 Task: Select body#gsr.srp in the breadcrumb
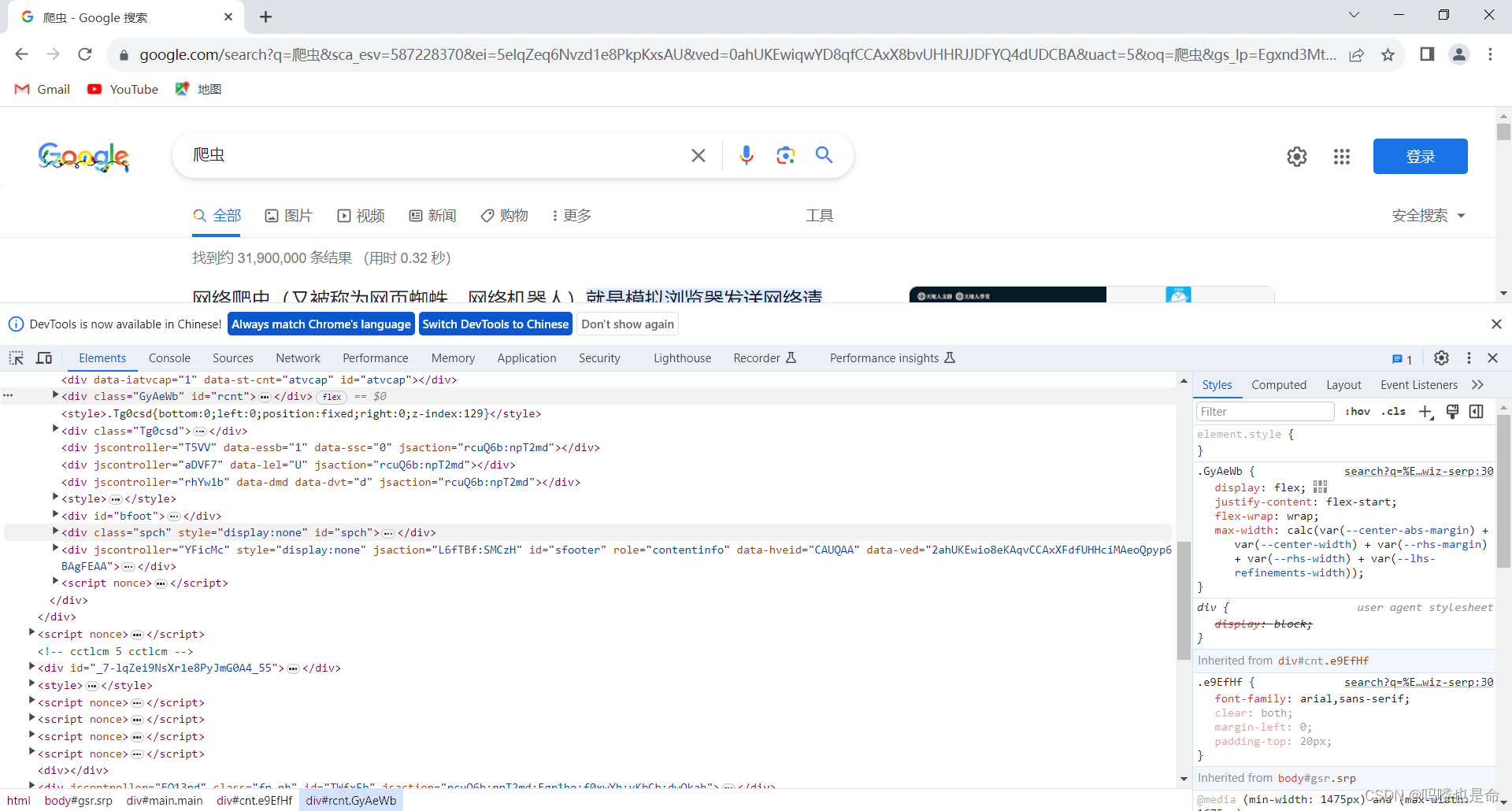click(x=79, y=801)
